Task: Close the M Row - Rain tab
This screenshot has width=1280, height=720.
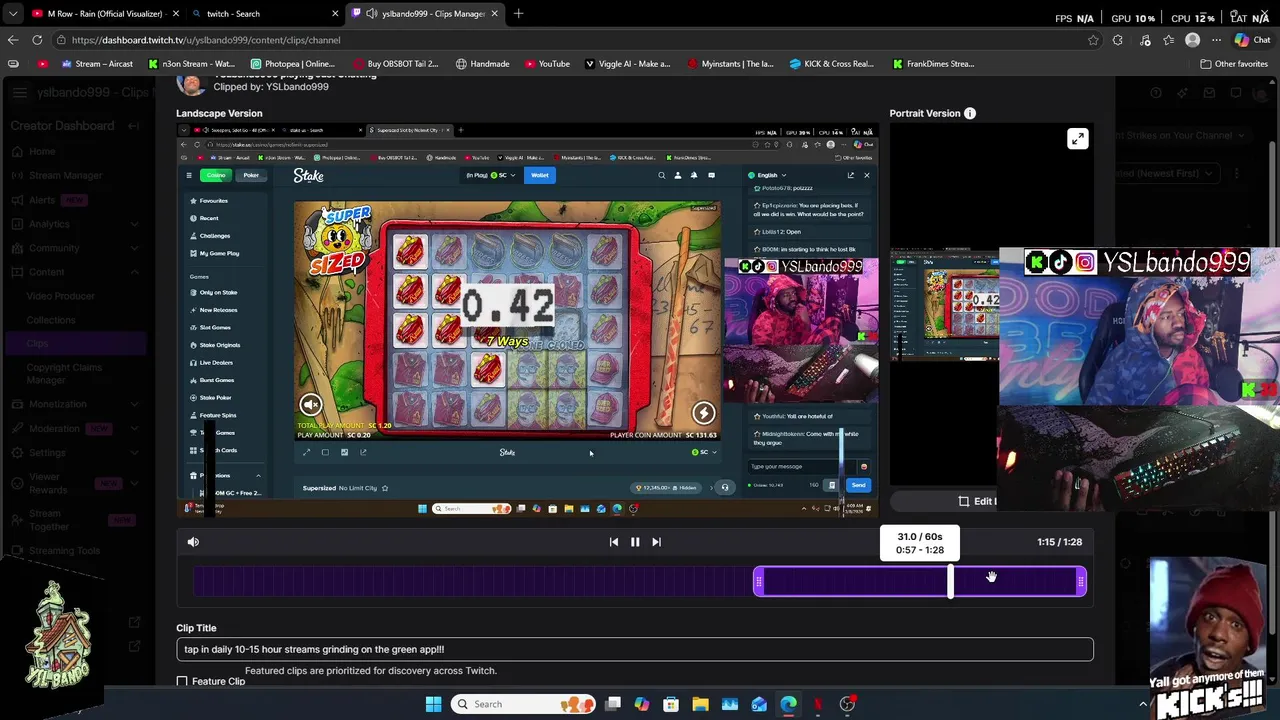Action: point(175,14)
